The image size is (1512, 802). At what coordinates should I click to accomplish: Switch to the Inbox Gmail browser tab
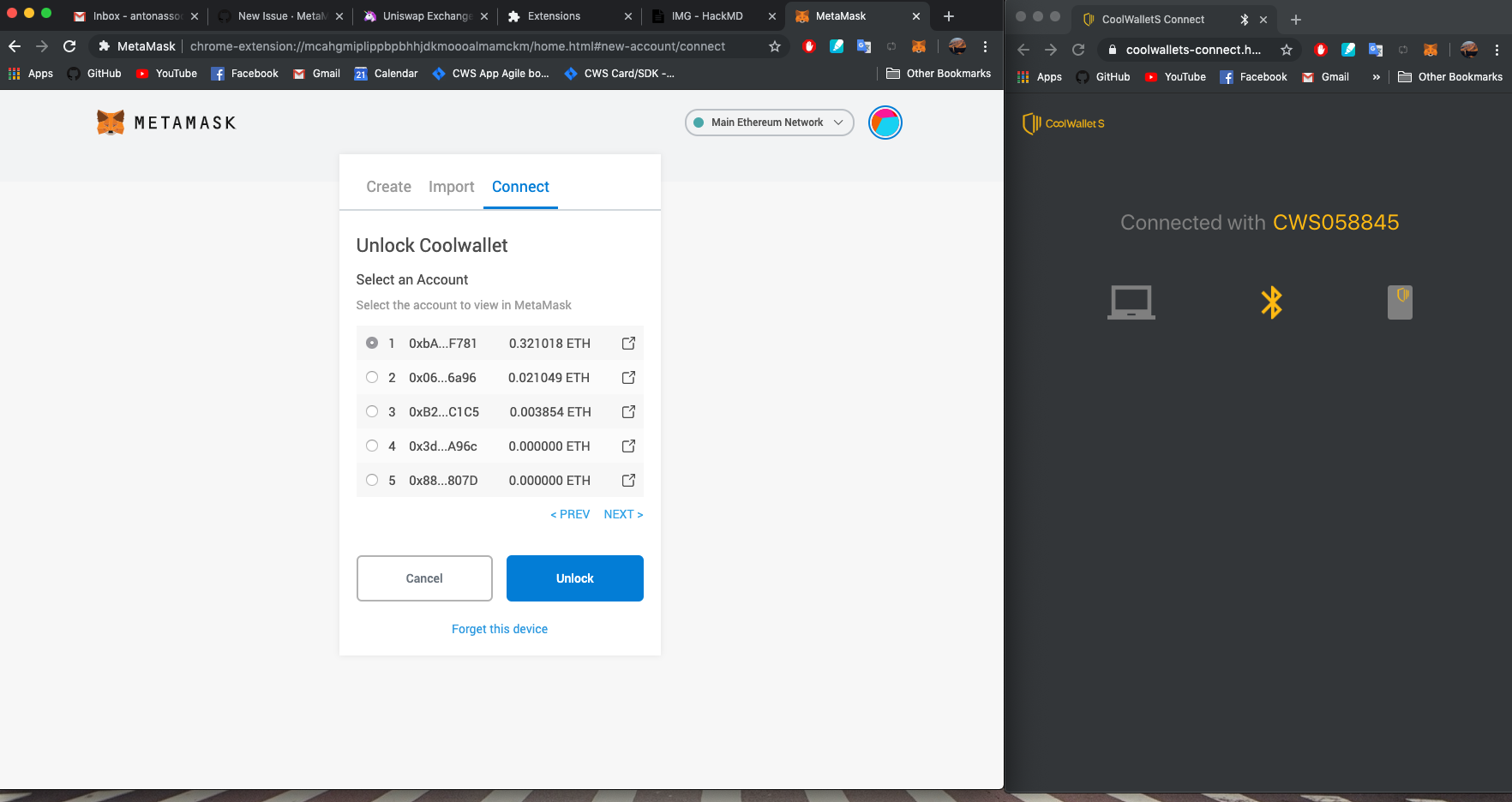point(136,16)
